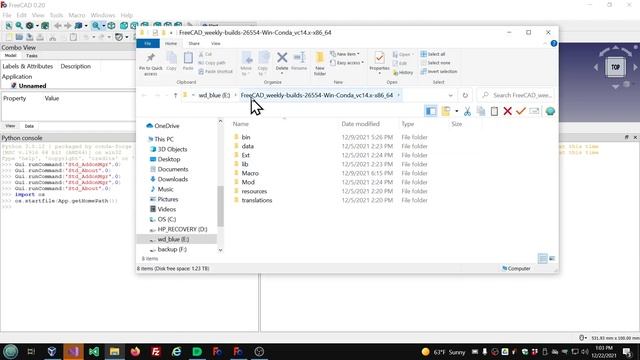Select the translations folder
Viewport: 640px width, 360px height.
point(256,200)
